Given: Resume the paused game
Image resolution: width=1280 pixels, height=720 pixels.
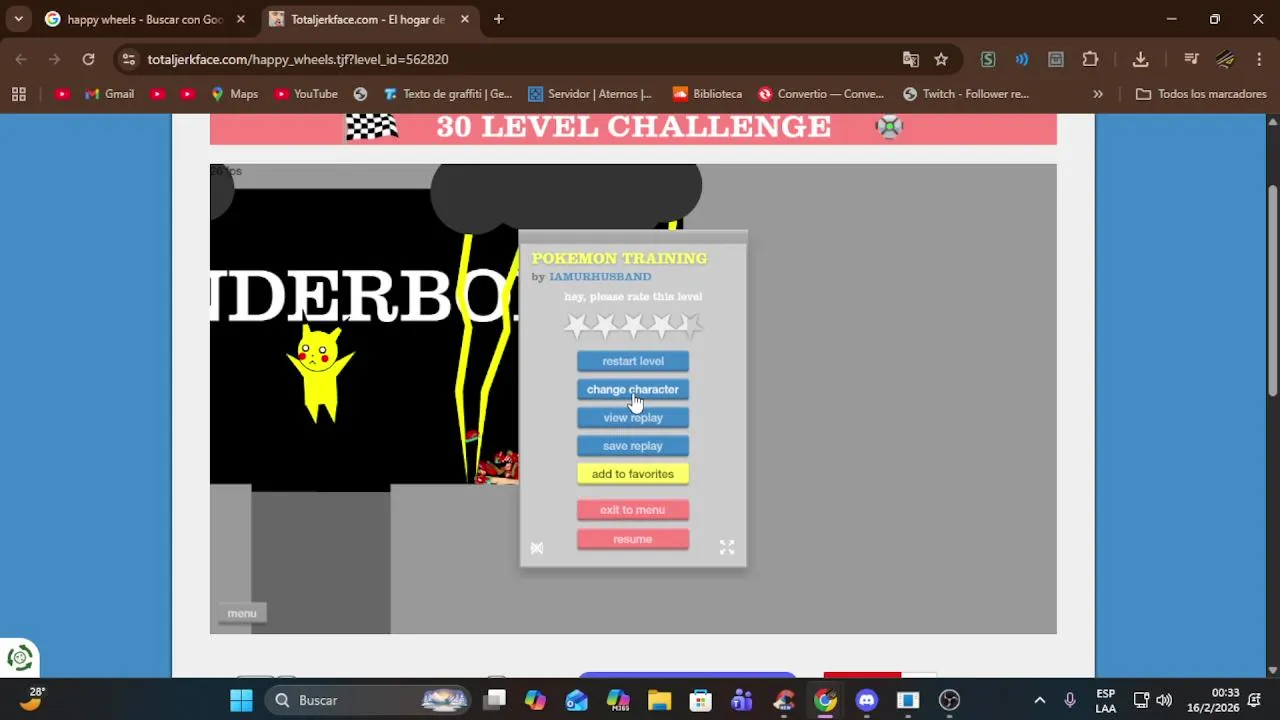Looking at the screenshot, I should [632, 539].
